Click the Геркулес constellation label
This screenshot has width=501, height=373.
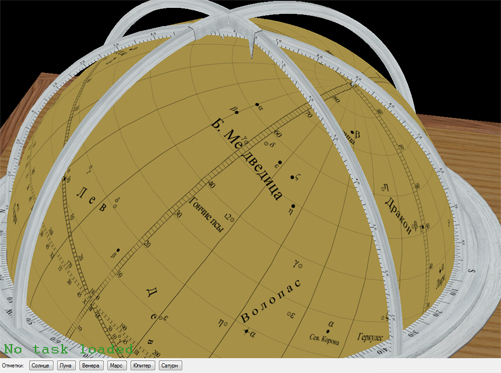click(x=370, y=337)
